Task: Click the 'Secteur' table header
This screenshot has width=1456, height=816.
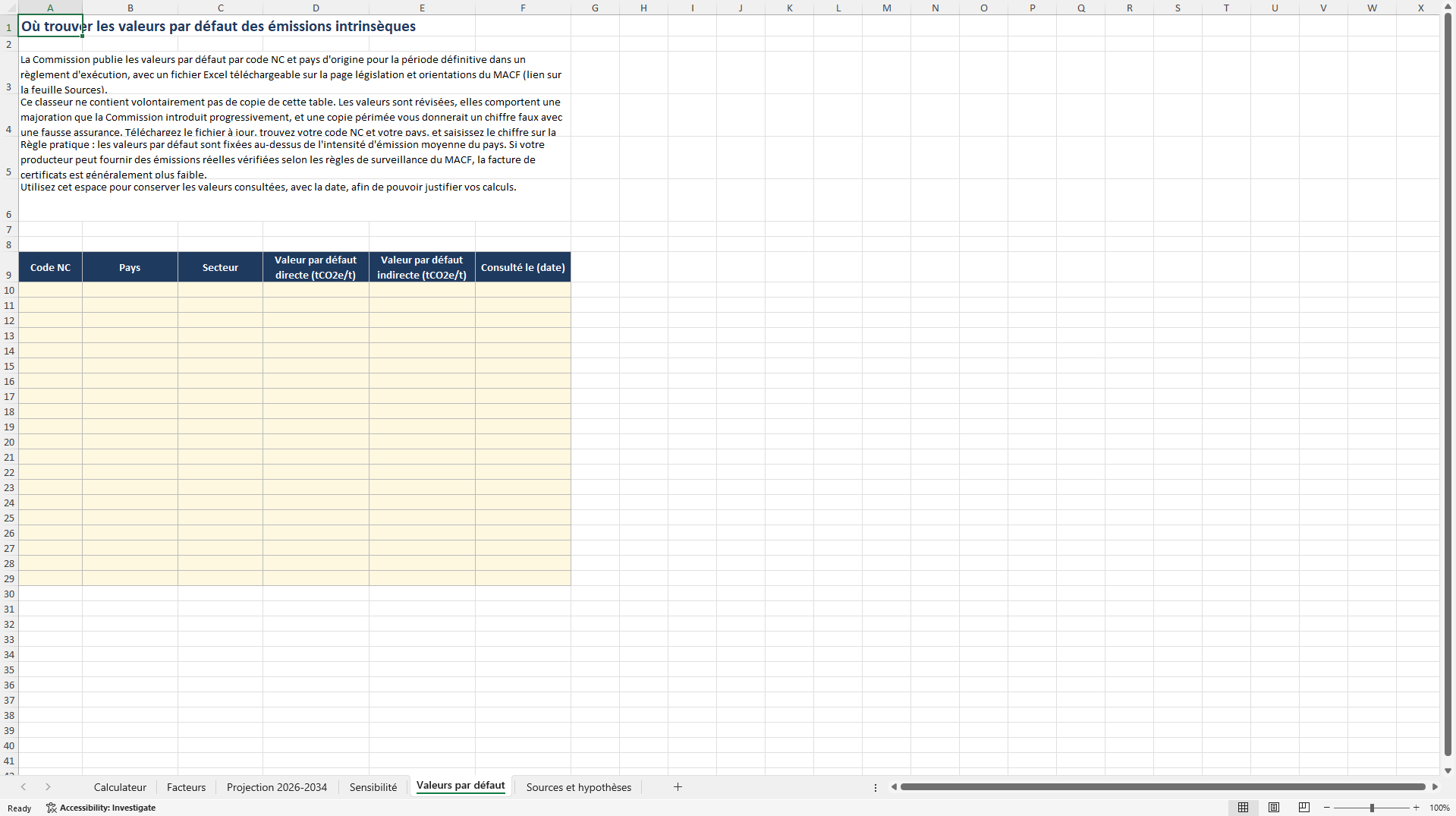Action: point(220,267)
